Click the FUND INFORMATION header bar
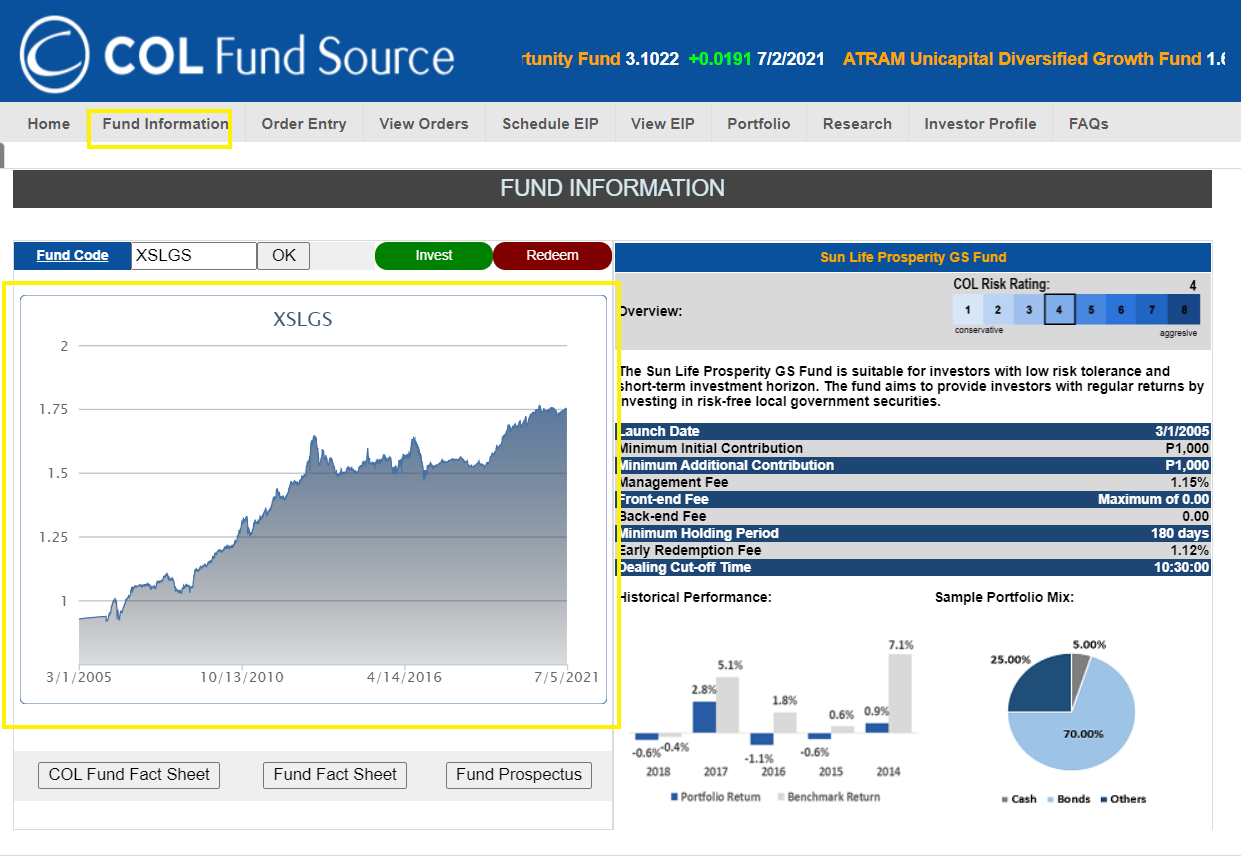This screenshot has width=1241, height=858. coord(612,188)
